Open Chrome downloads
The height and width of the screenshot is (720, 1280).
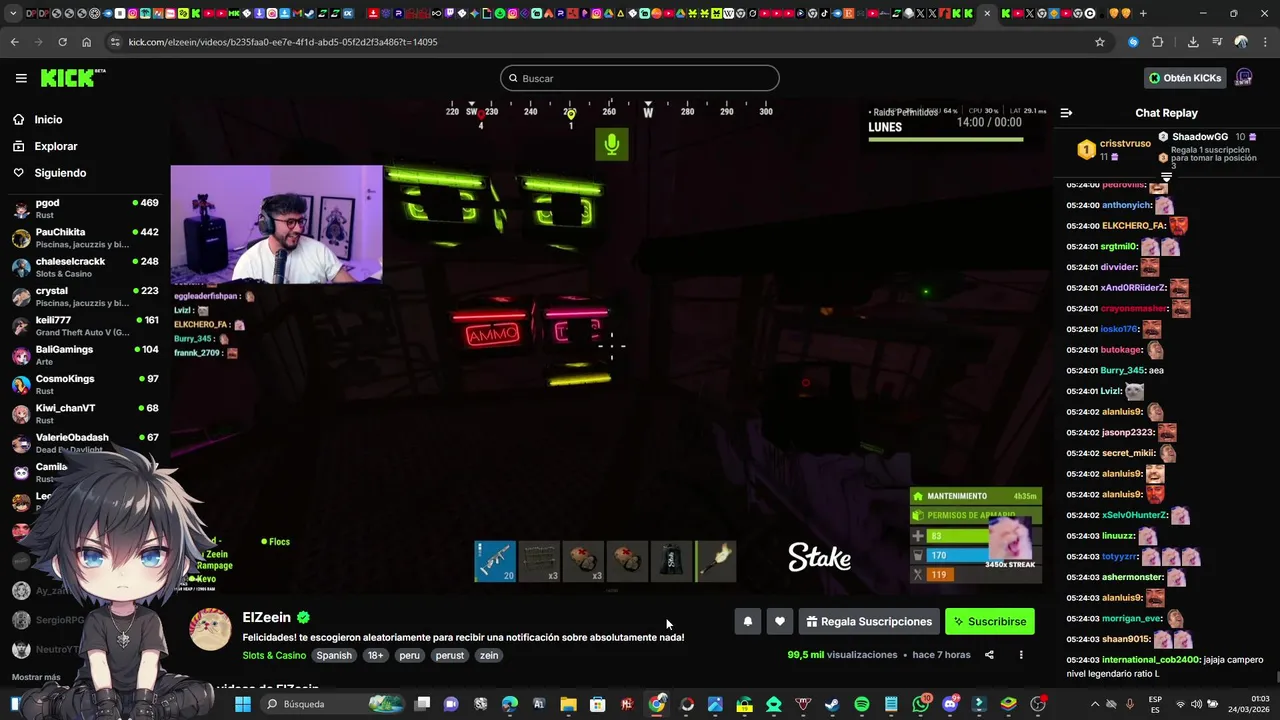tap(1193, 42)
